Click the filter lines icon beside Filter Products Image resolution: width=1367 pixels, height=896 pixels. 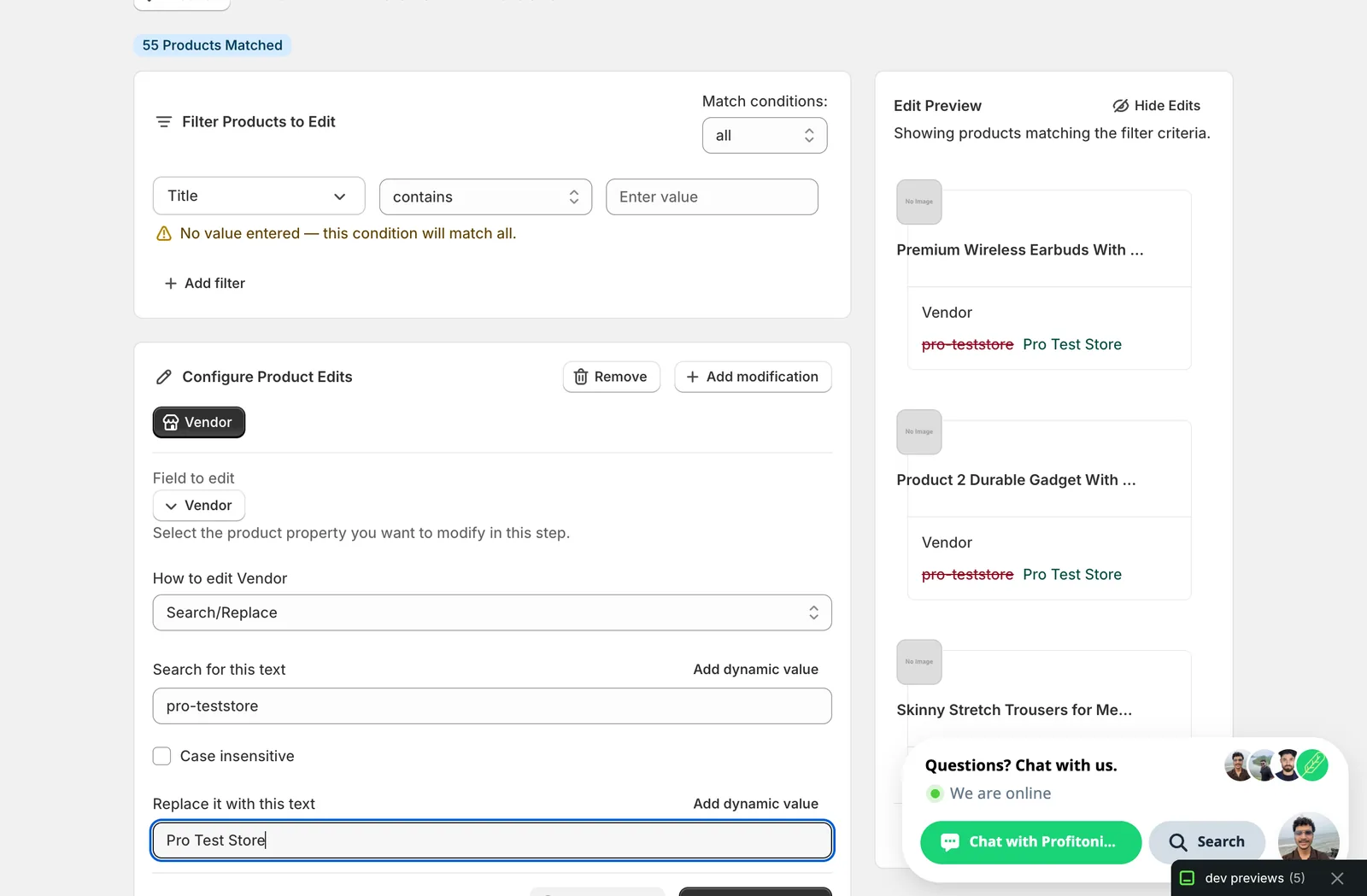tap(164, 122)
